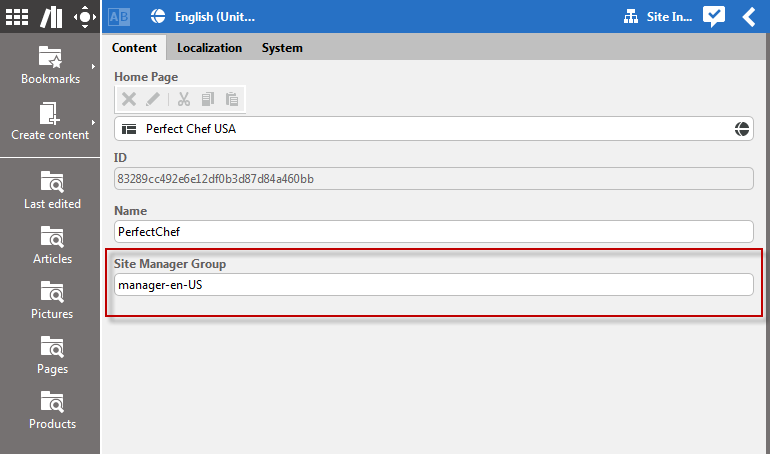Screen dimensions: 770x454
Task: Click the checkmark speech bubble icon
Action: tap(713, 16)
